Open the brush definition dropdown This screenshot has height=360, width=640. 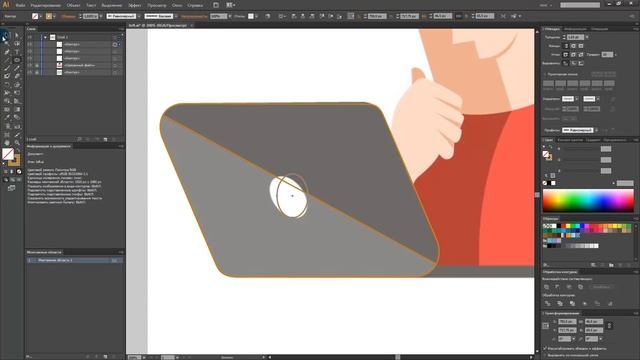point(176,16)
